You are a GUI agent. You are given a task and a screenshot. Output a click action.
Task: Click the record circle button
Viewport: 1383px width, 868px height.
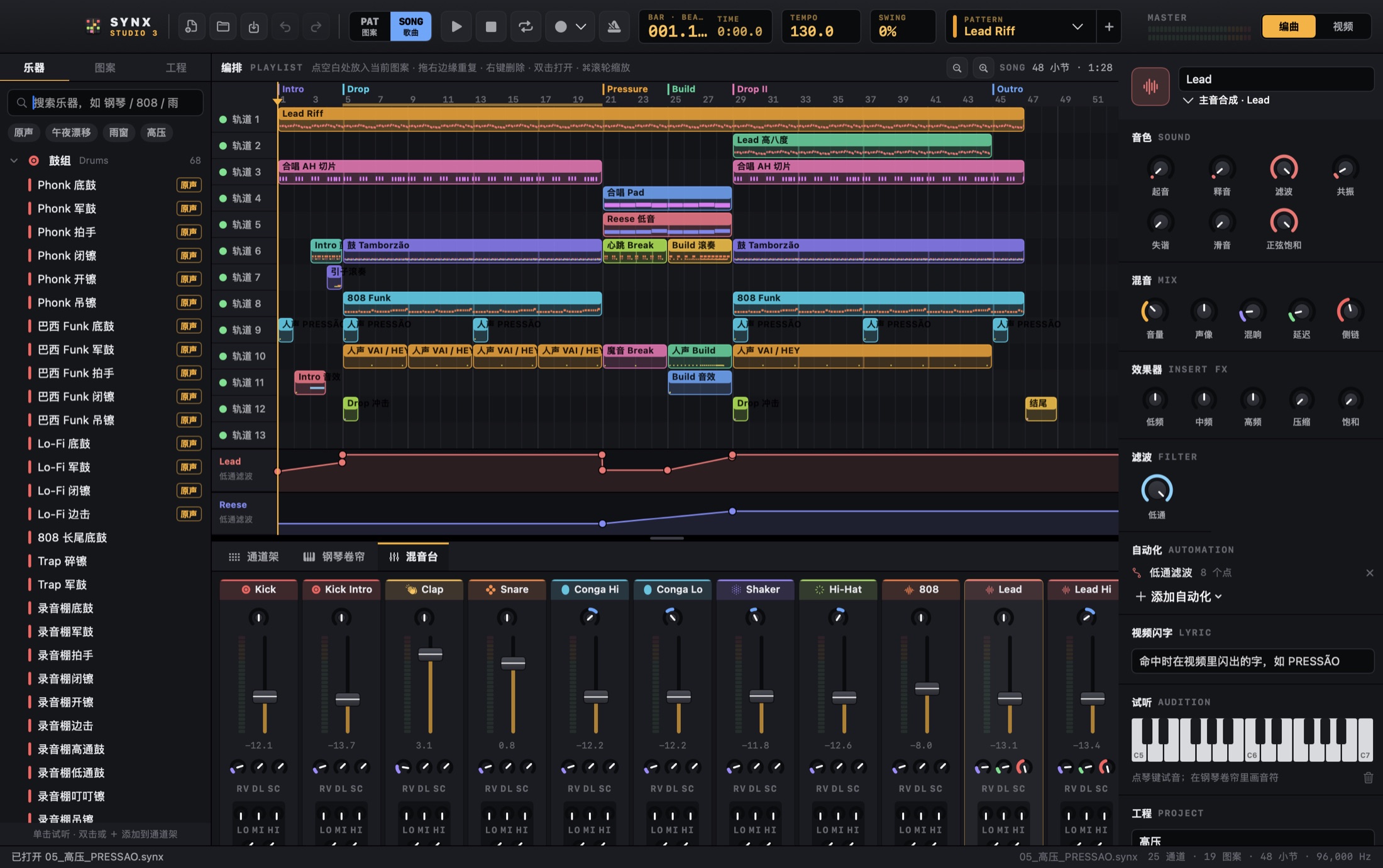561,26
